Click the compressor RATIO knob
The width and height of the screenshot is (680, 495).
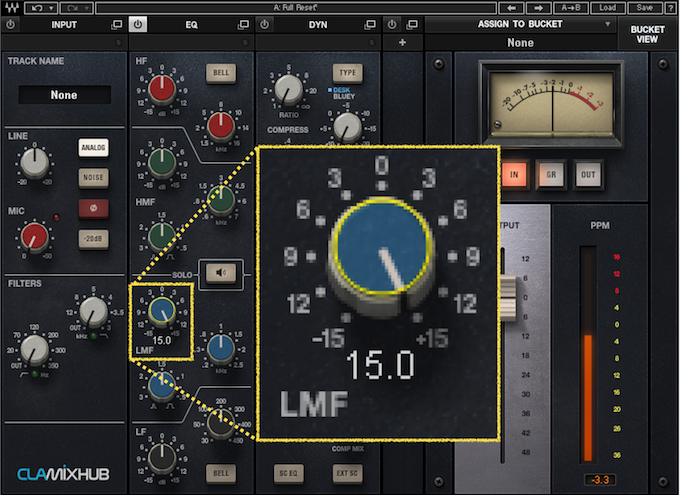tap(288, 89)
